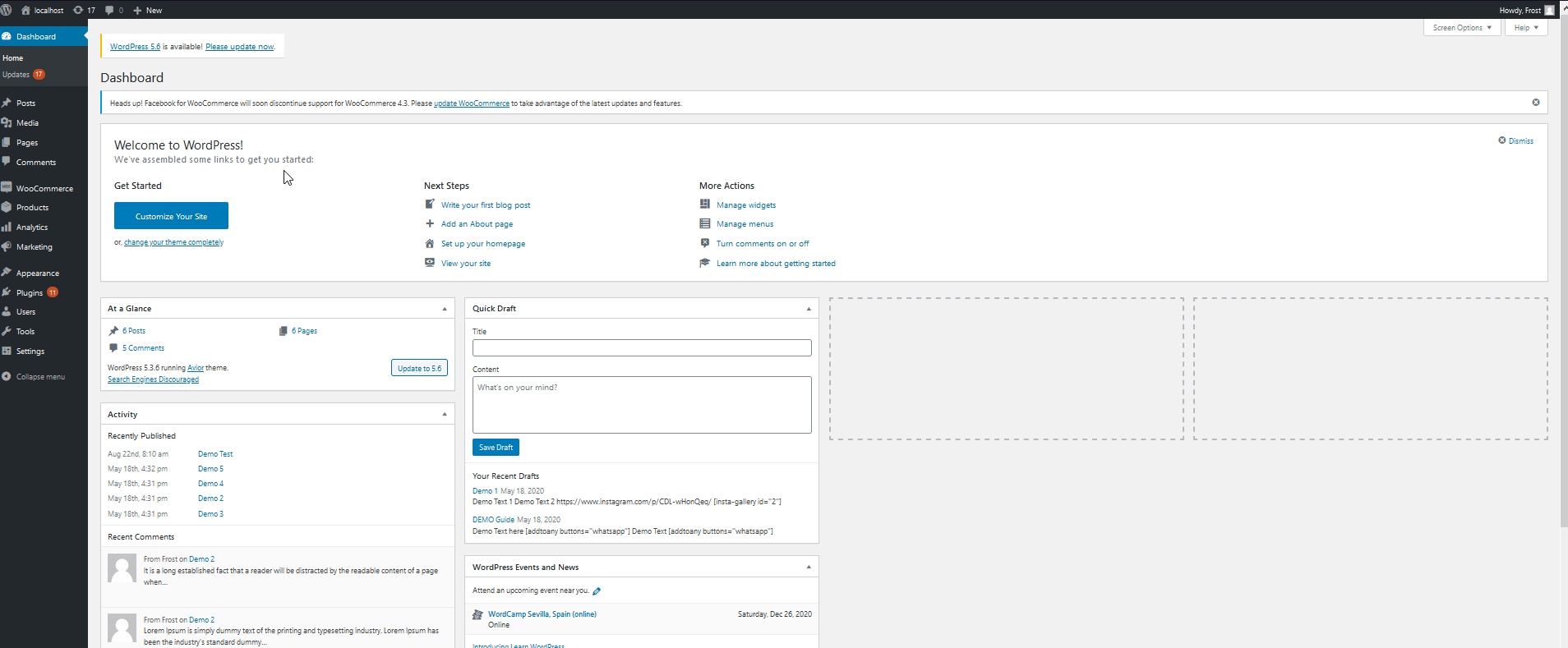Click the Customize Your Site button
1568x648 pixels.
point(171,216)
